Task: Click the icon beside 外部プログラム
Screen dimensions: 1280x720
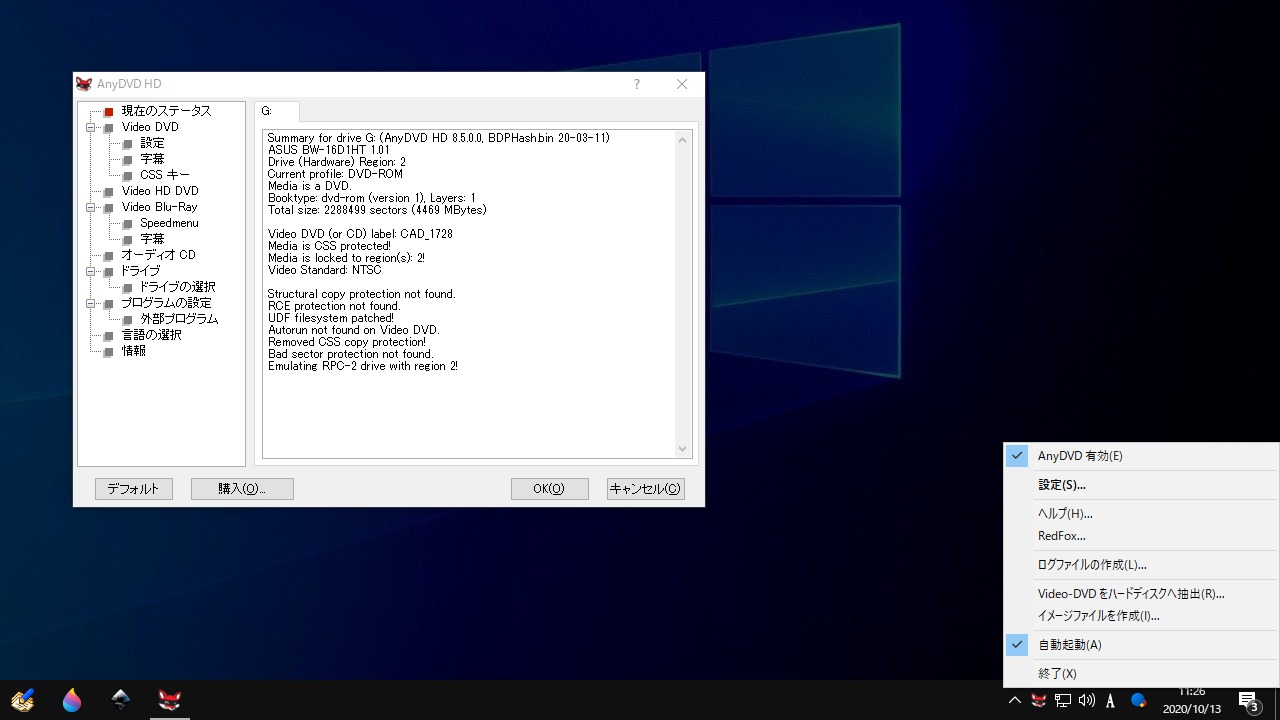Action: tap(127, 319)
